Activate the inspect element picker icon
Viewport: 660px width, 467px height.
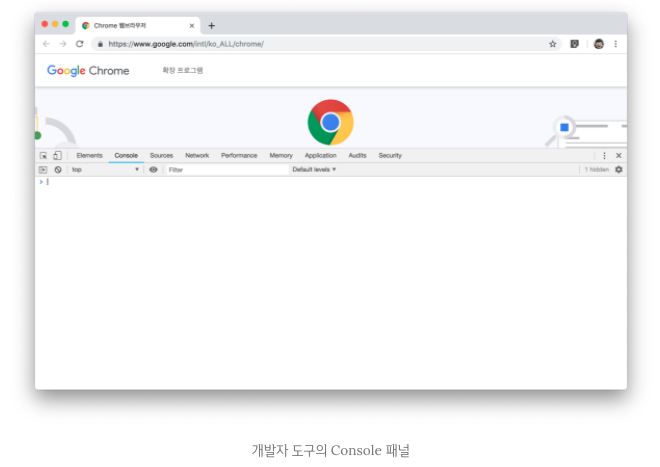43,155
